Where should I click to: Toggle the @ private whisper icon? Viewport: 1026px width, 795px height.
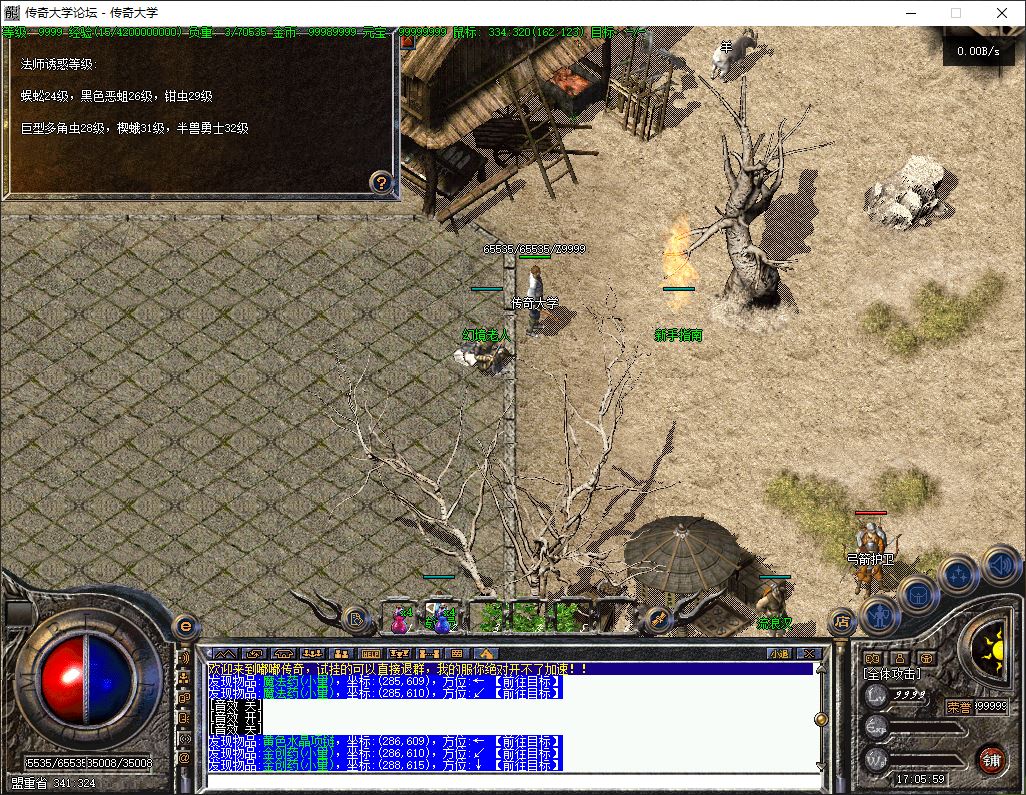[x=185, y=758]
